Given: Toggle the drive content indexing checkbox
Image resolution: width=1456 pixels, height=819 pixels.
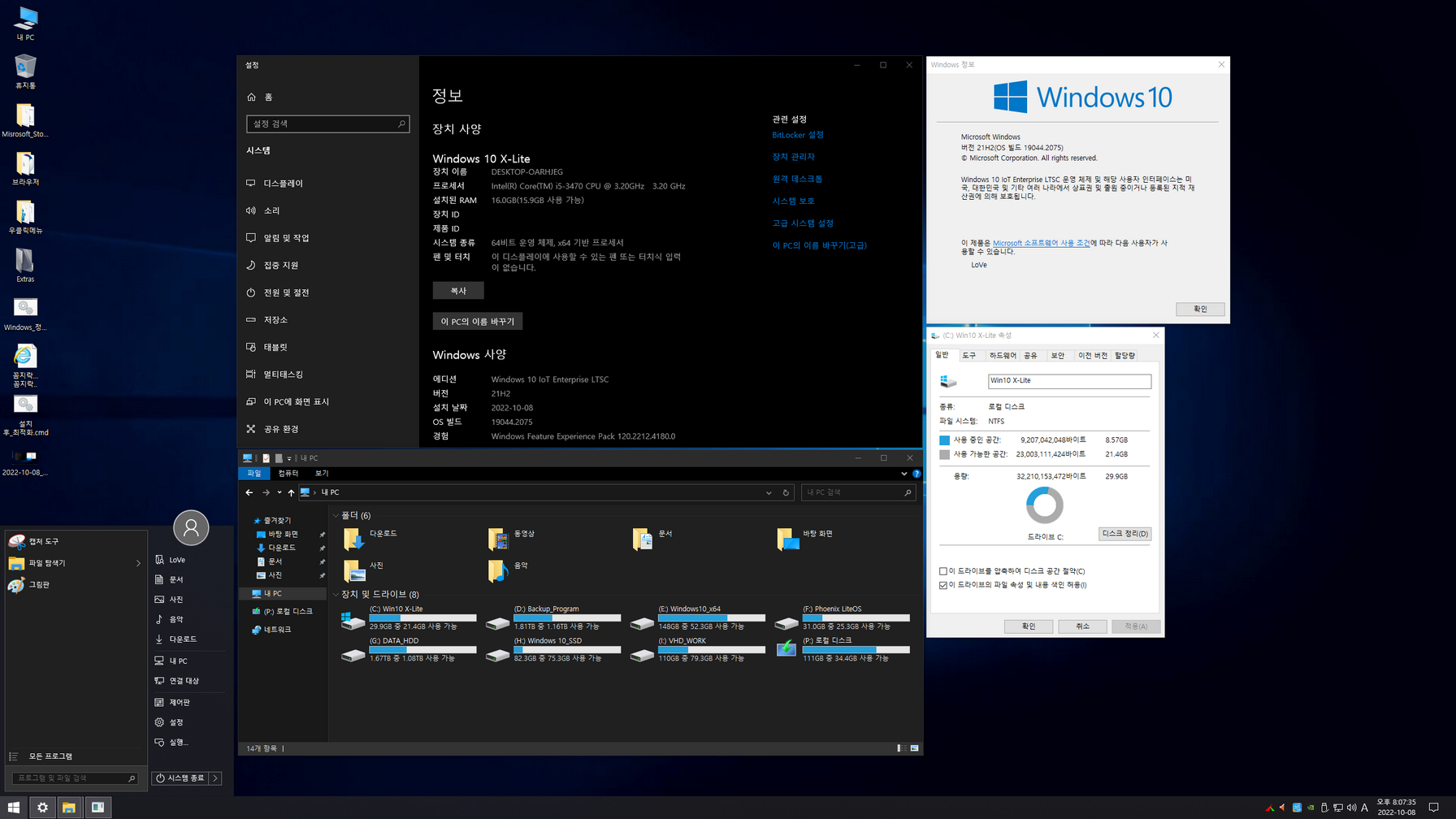Looking at the screenshot, I should point(943,585).
